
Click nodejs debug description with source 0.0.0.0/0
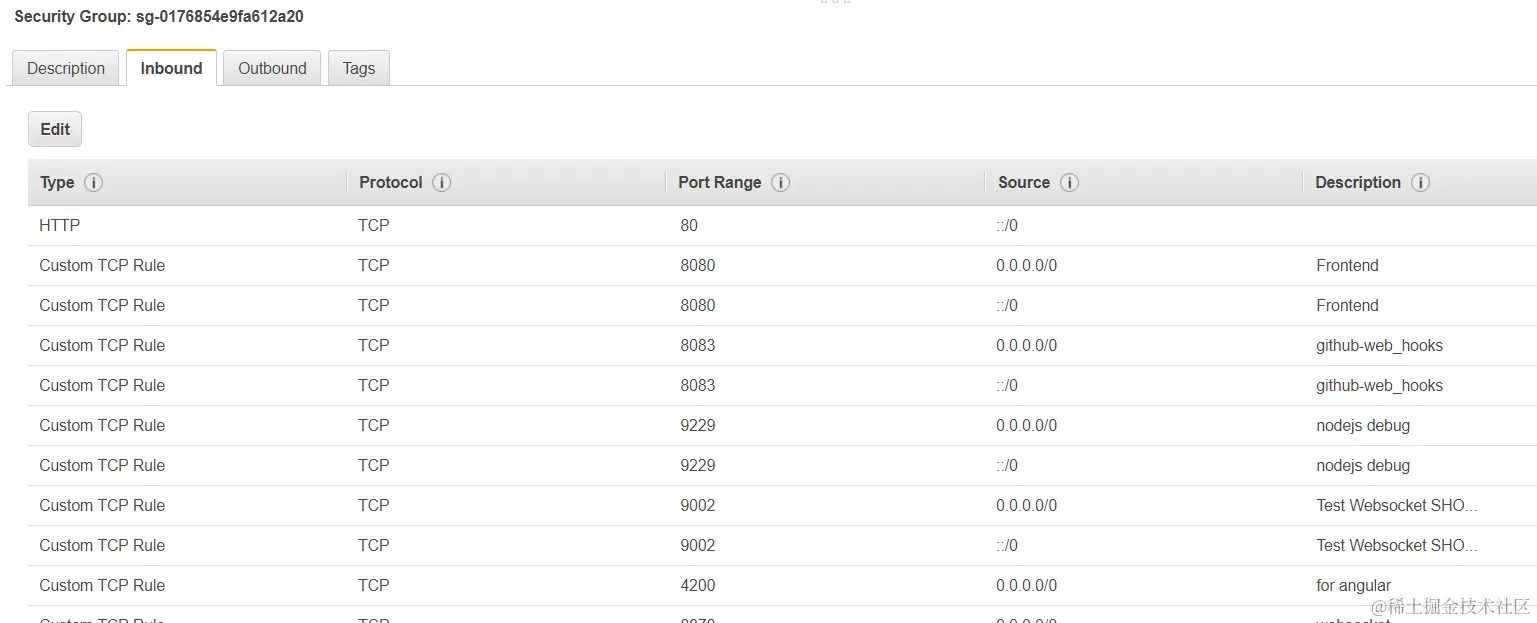coord(1363,425)
